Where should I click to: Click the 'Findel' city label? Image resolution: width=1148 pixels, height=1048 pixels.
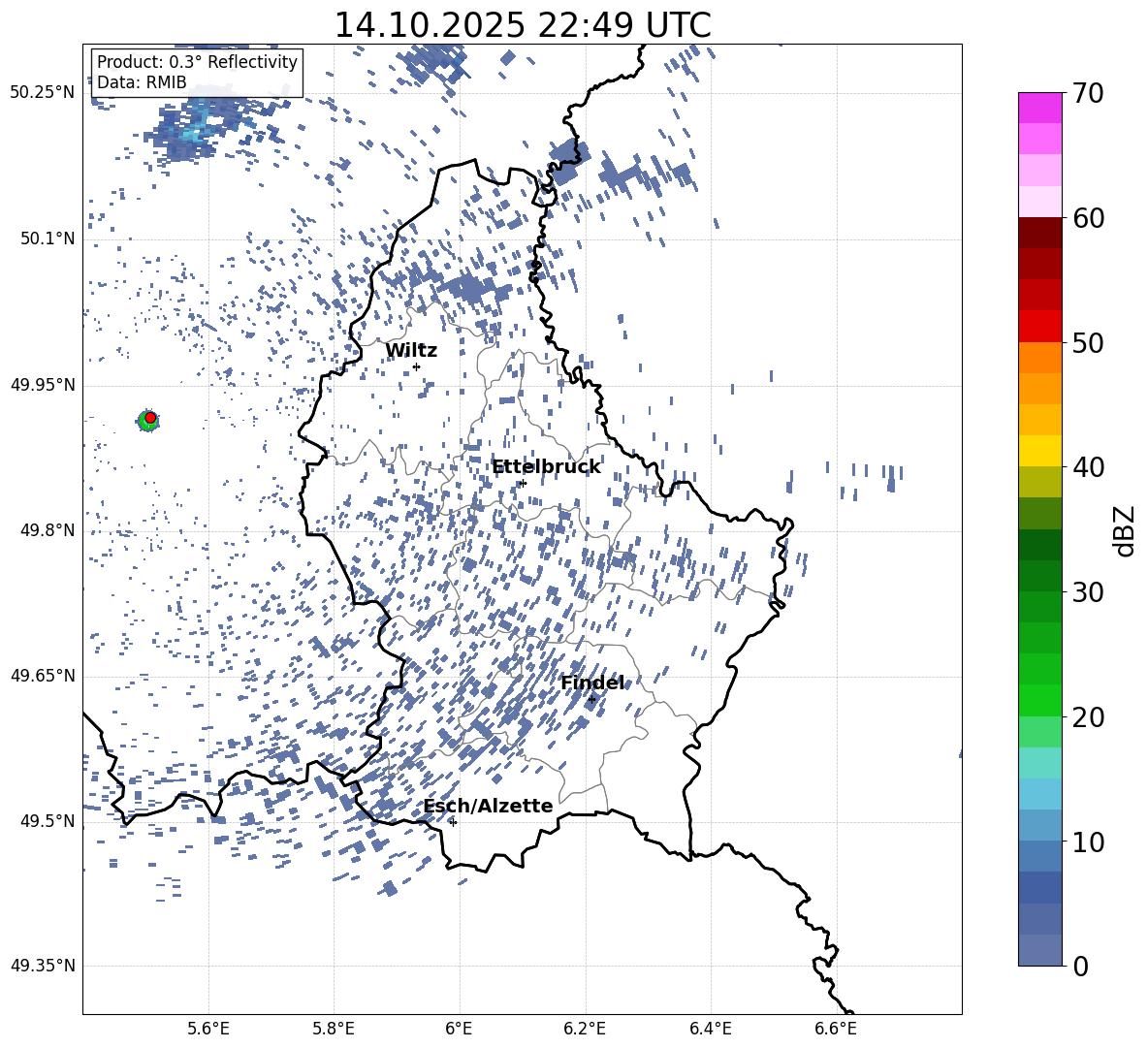tap(592, 683)
